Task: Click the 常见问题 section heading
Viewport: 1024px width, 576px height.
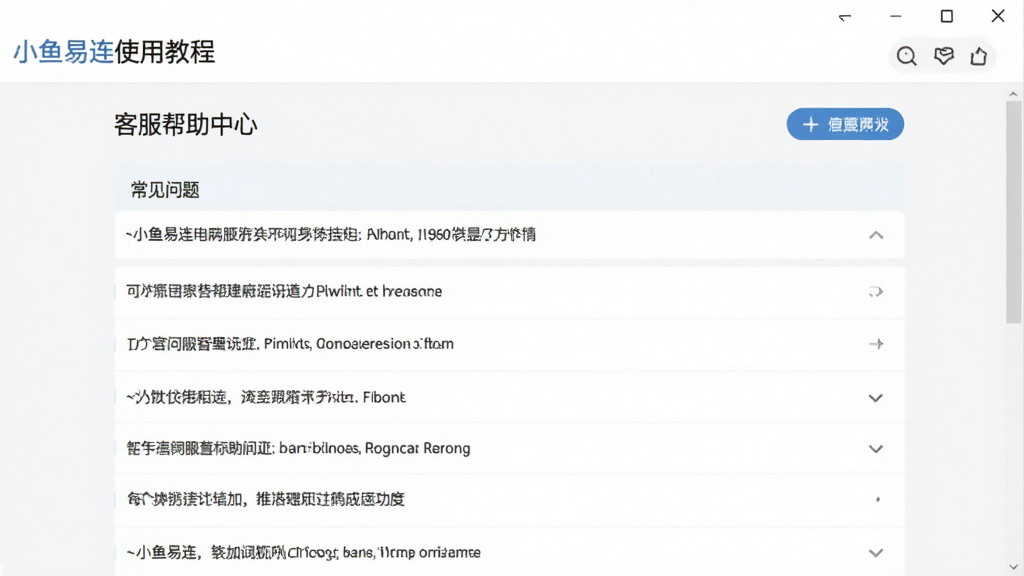Action: point(165,190)
